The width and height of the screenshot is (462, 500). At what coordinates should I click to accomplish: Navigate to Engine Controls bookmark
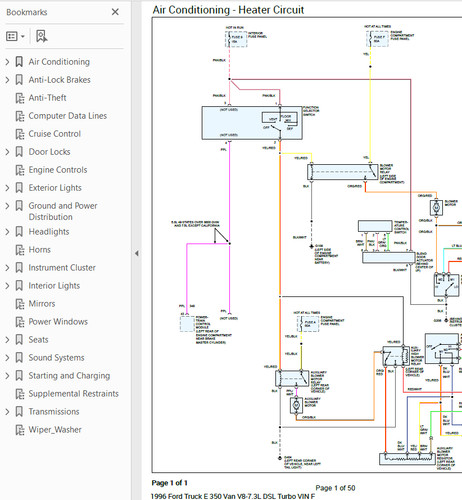pos(58,170)
